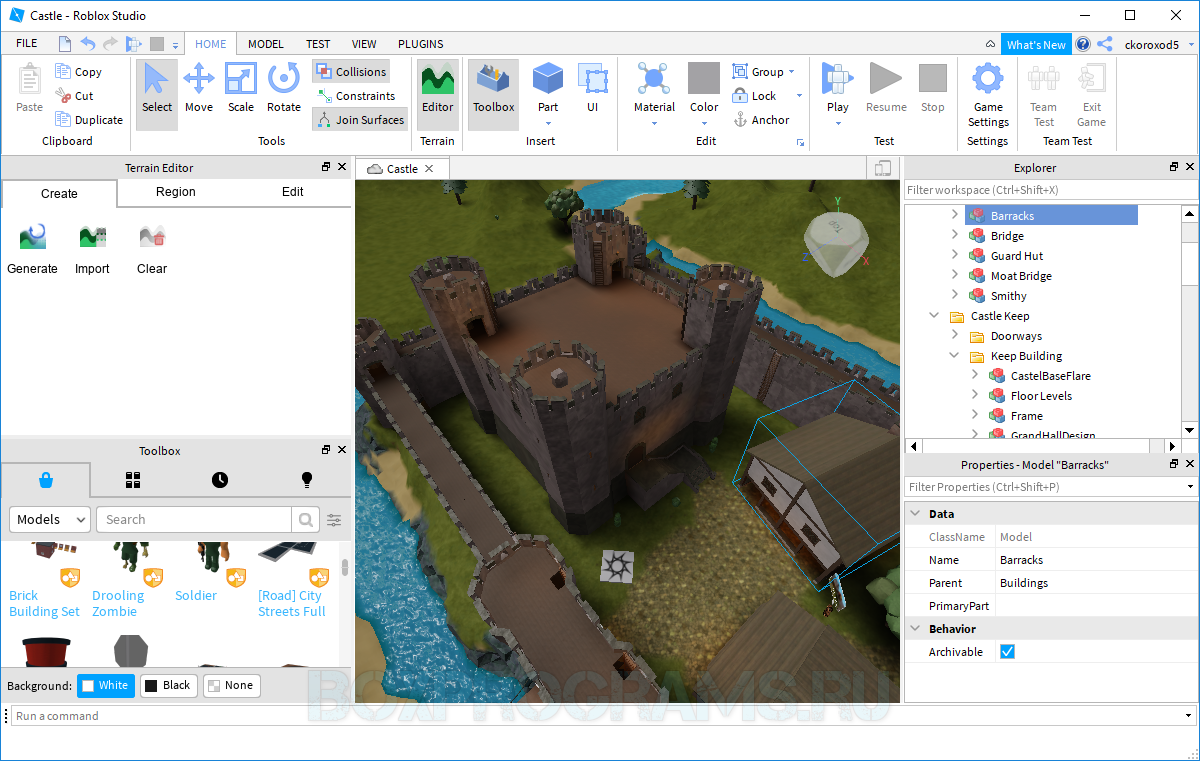The width and height of the screenshot is (1200, 761).
Task: Switch to the PLUGINS ribbon tab
Action: tap(420, 44)
